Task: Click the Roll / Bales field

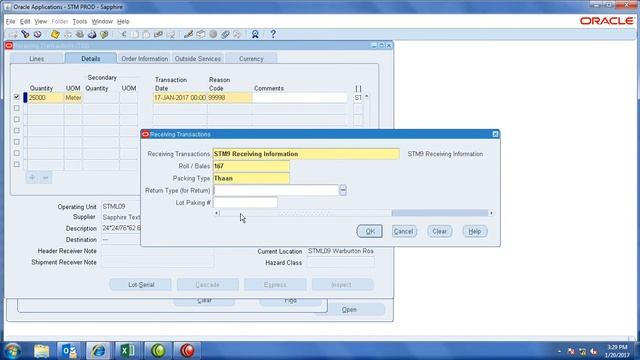Action: (251, 166)
